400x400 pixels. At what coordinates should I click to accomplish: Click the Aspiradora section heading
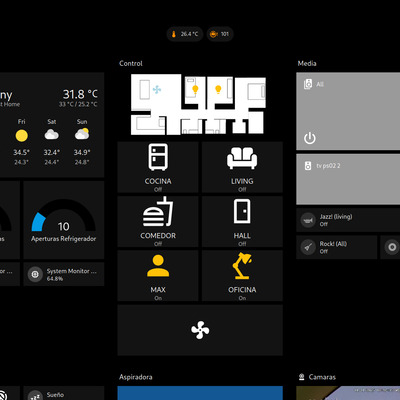point(136,377)
